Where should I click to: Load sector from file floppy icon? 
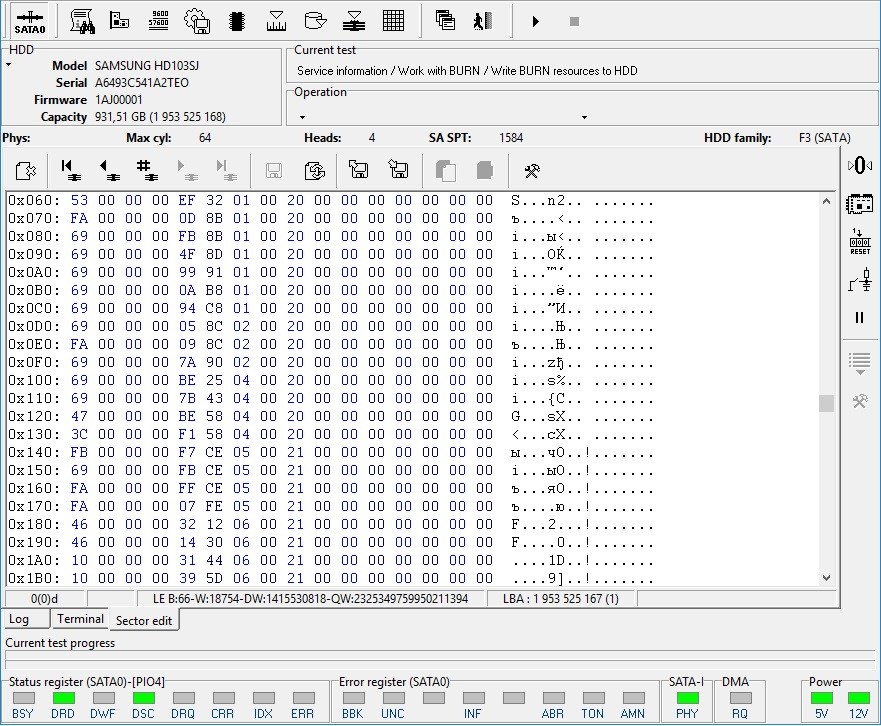(398, 169)
